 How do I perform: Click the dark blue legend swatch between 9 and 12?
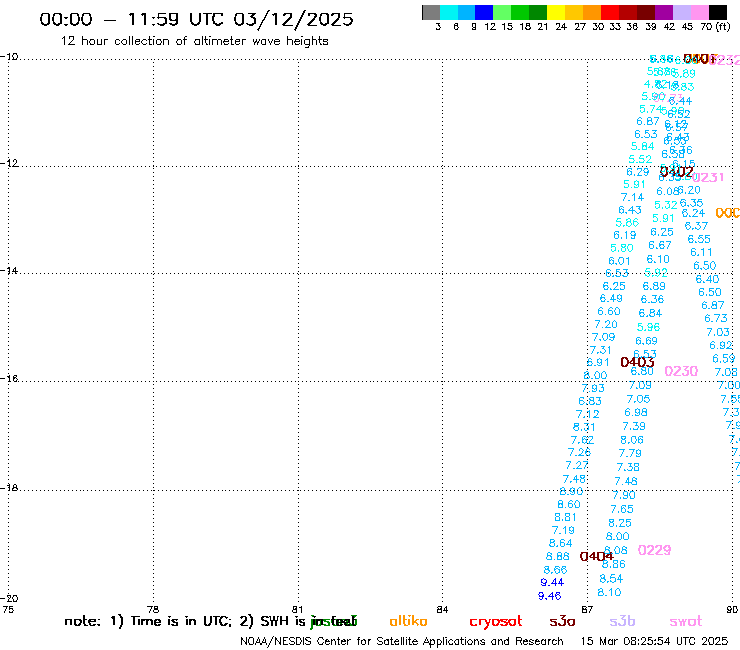484,13
